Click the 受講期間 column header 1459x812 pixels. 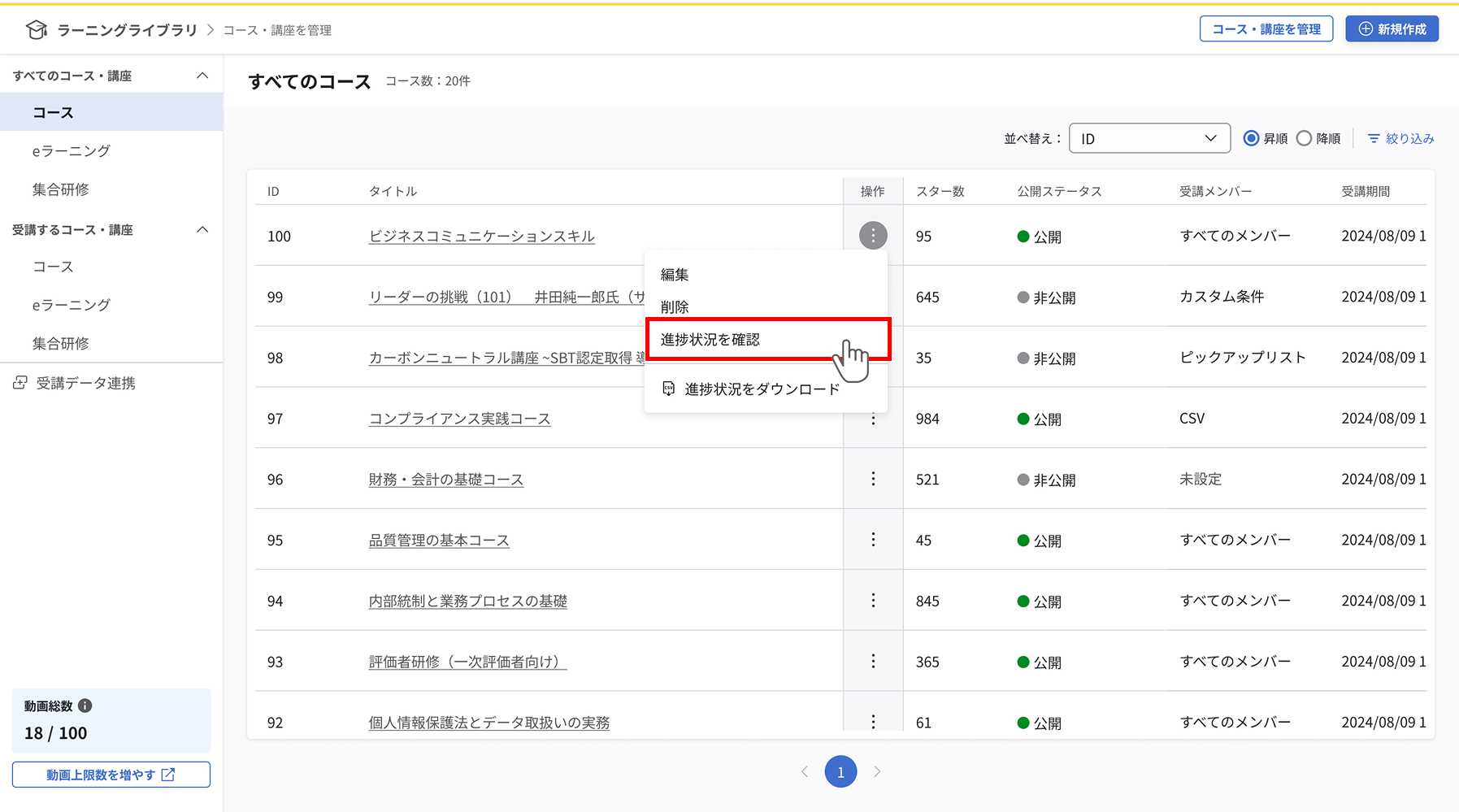pyautogui.click(x=1366, y=191)
